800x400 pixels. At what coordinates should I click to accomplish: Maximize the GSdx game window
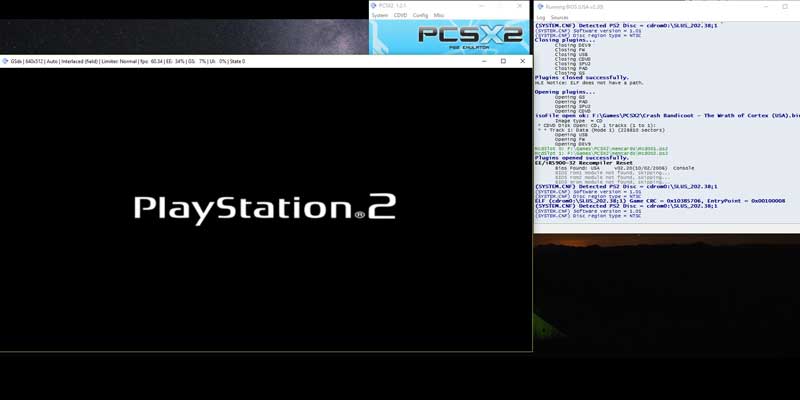503,61
